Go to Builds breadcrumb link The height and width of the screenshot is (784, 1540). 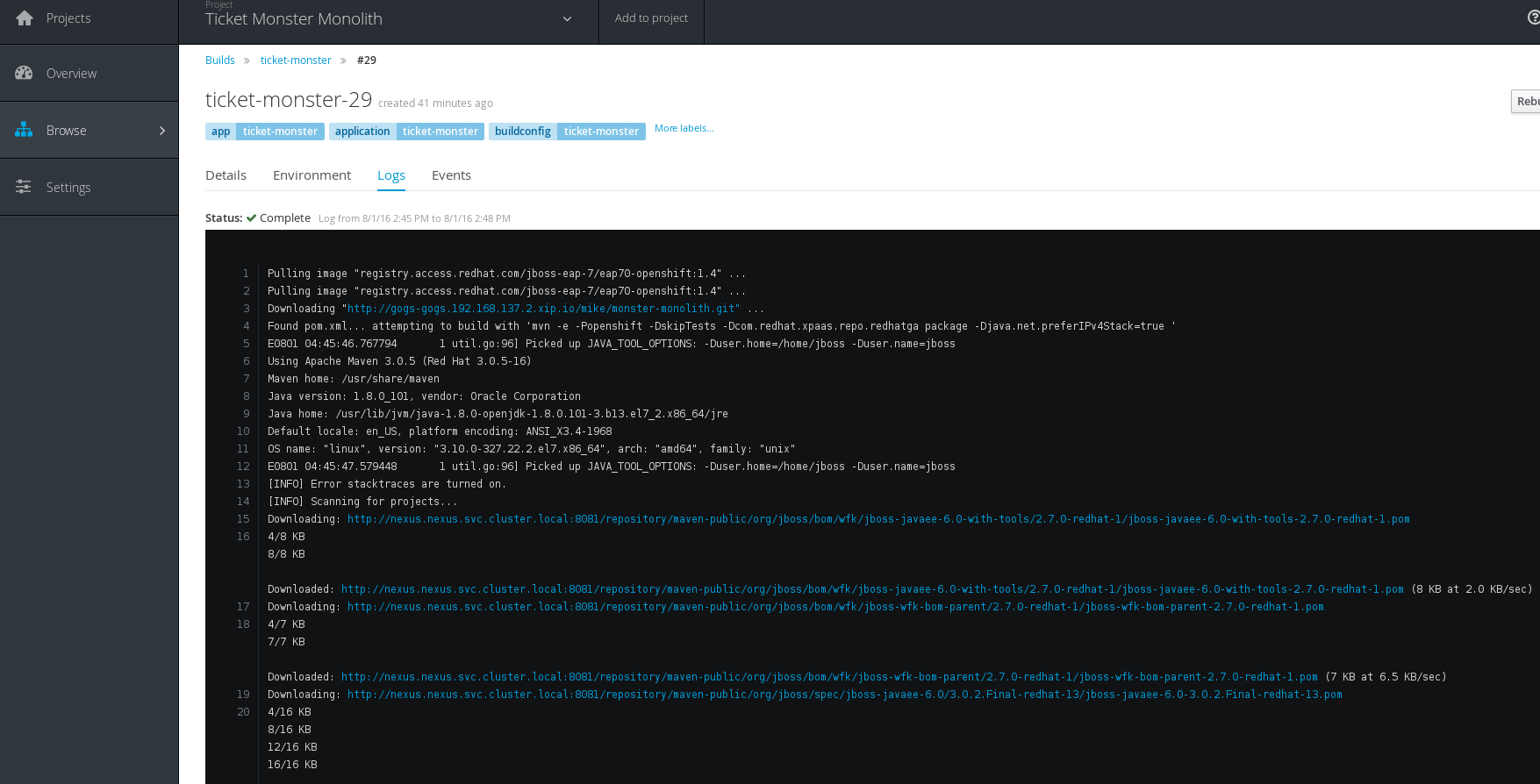pyautogui.click(x=220, y=61)
